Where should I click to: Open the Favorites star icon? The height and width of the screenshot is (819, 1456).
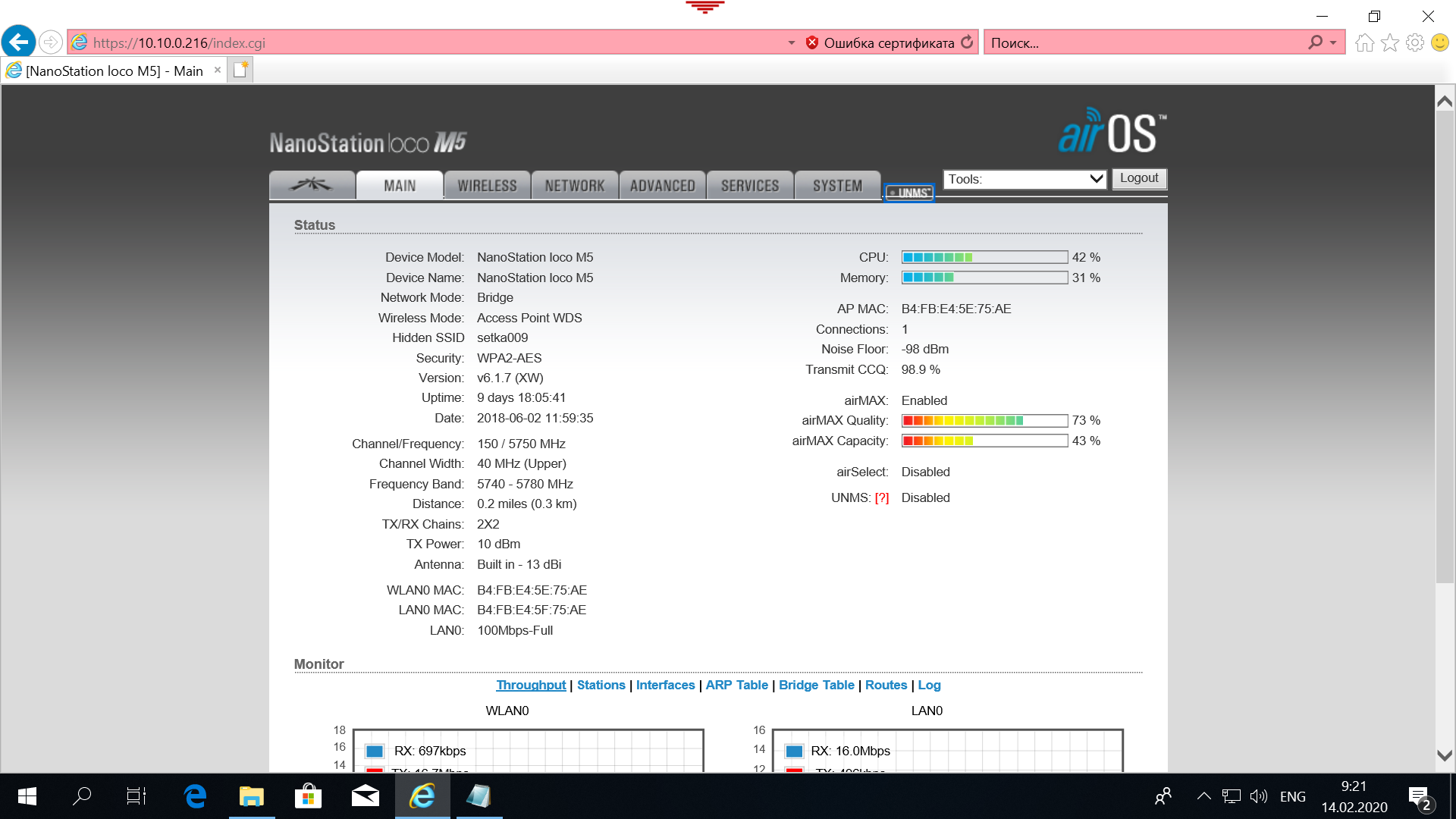point(1390,42)
